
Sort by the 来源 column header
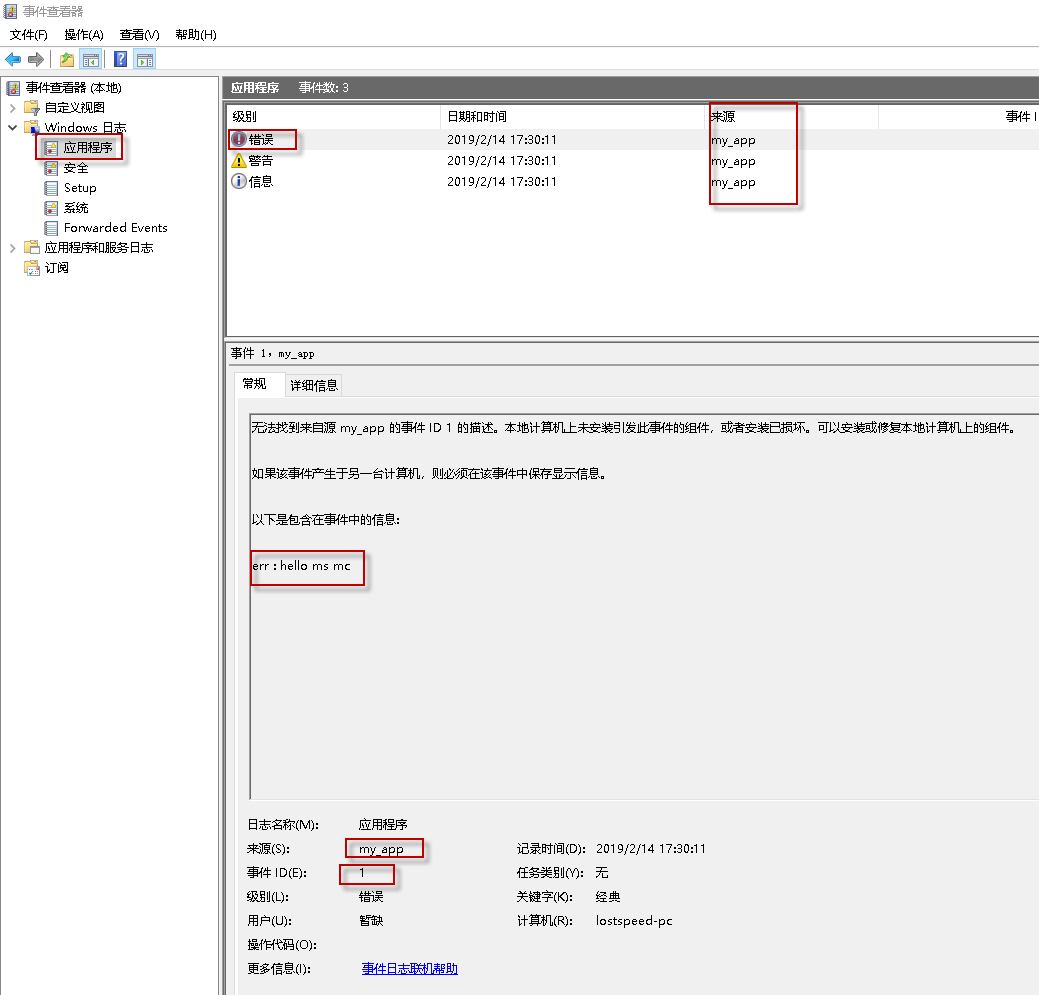793,117
